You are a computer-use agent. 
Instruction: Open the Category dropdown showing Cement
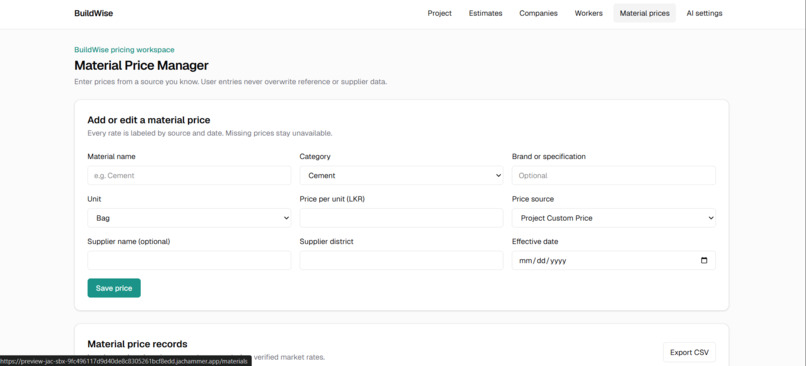(401, 175)
